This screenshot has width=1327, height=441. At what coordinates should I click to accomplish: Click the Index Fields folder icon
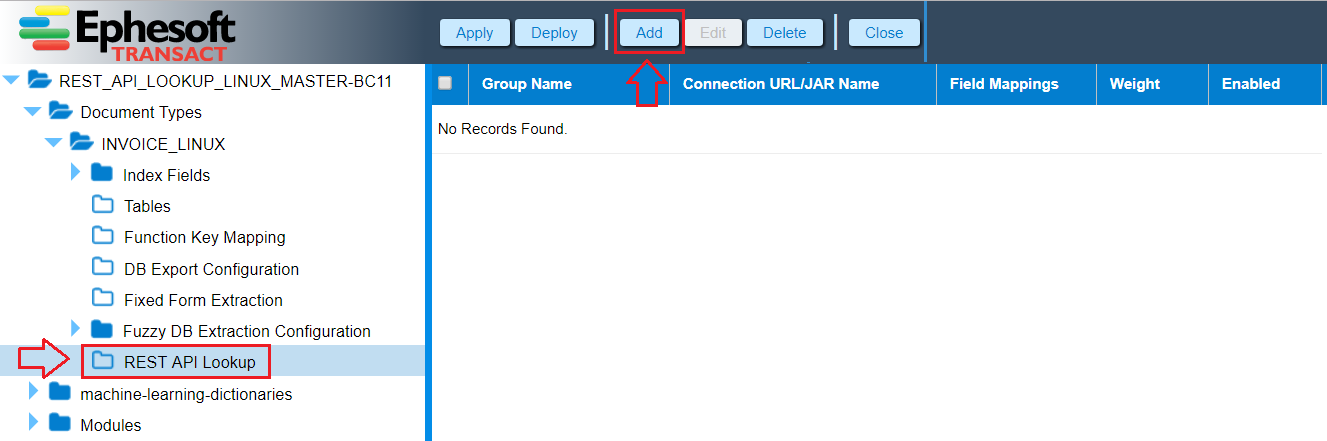click(x=102, y=174)
